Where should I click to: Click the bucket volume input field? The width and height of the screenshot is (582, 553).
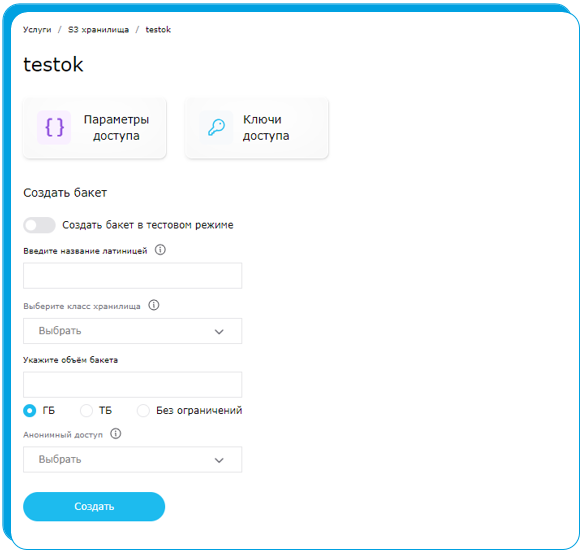(133, 385)
